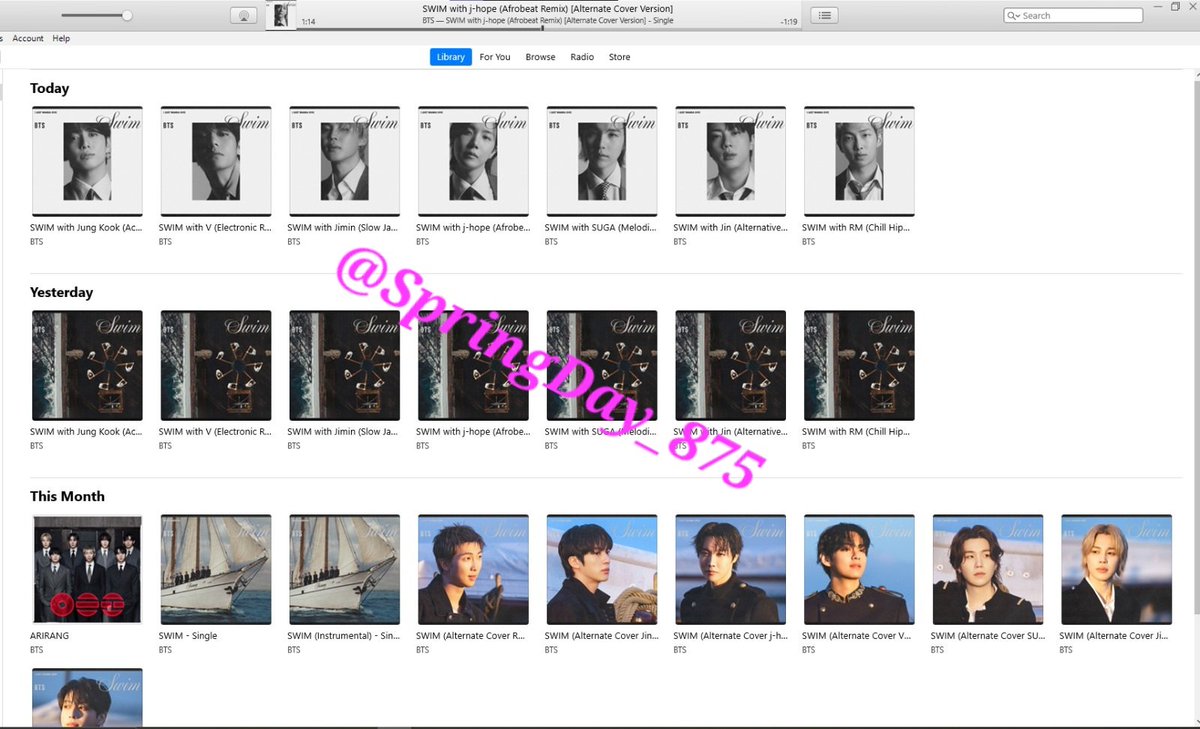Click the search magnifier icon

(x=1013, y=16)
